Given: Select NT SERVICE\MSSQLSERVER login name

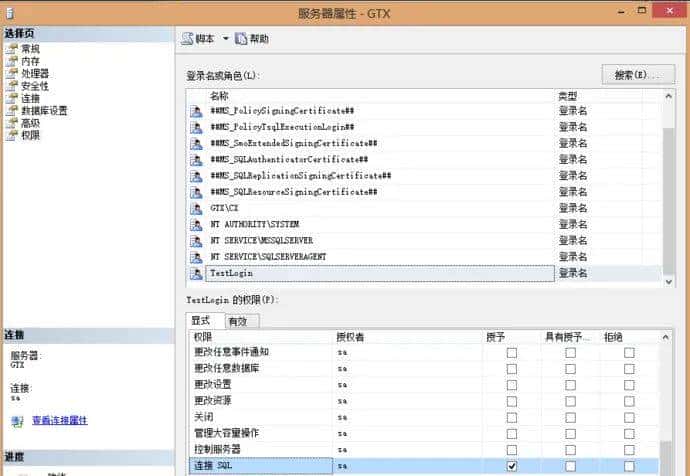Looking at the screenshot, I should pos(261,241).
